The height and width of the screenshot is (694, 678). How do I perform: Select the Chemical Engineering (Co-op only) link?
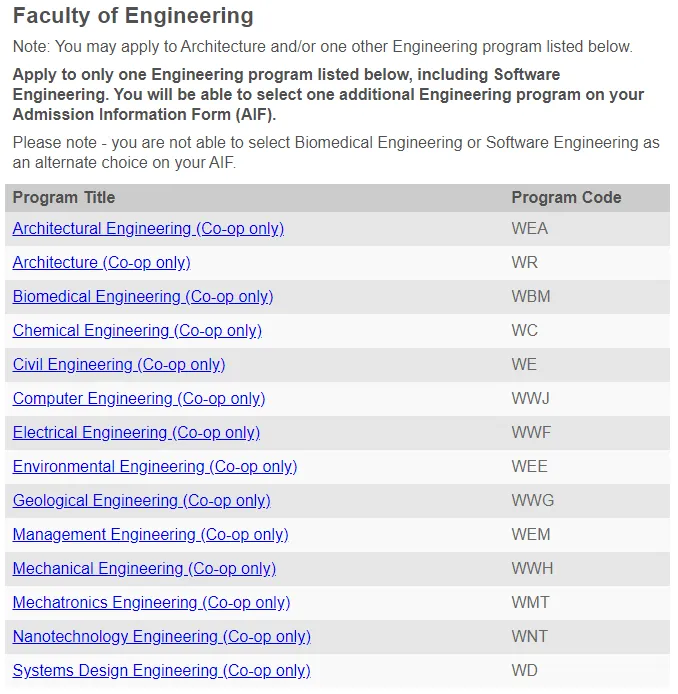137,331
